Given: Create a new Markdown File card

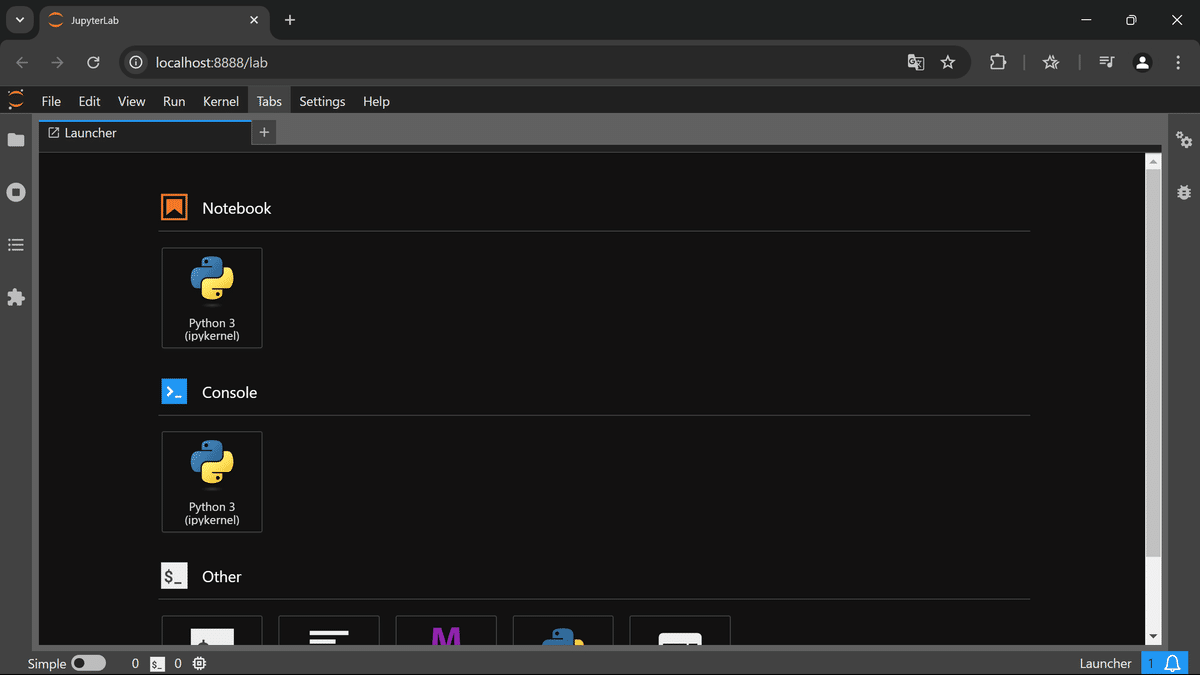Looking at the screenshot, I should (446, 631).
